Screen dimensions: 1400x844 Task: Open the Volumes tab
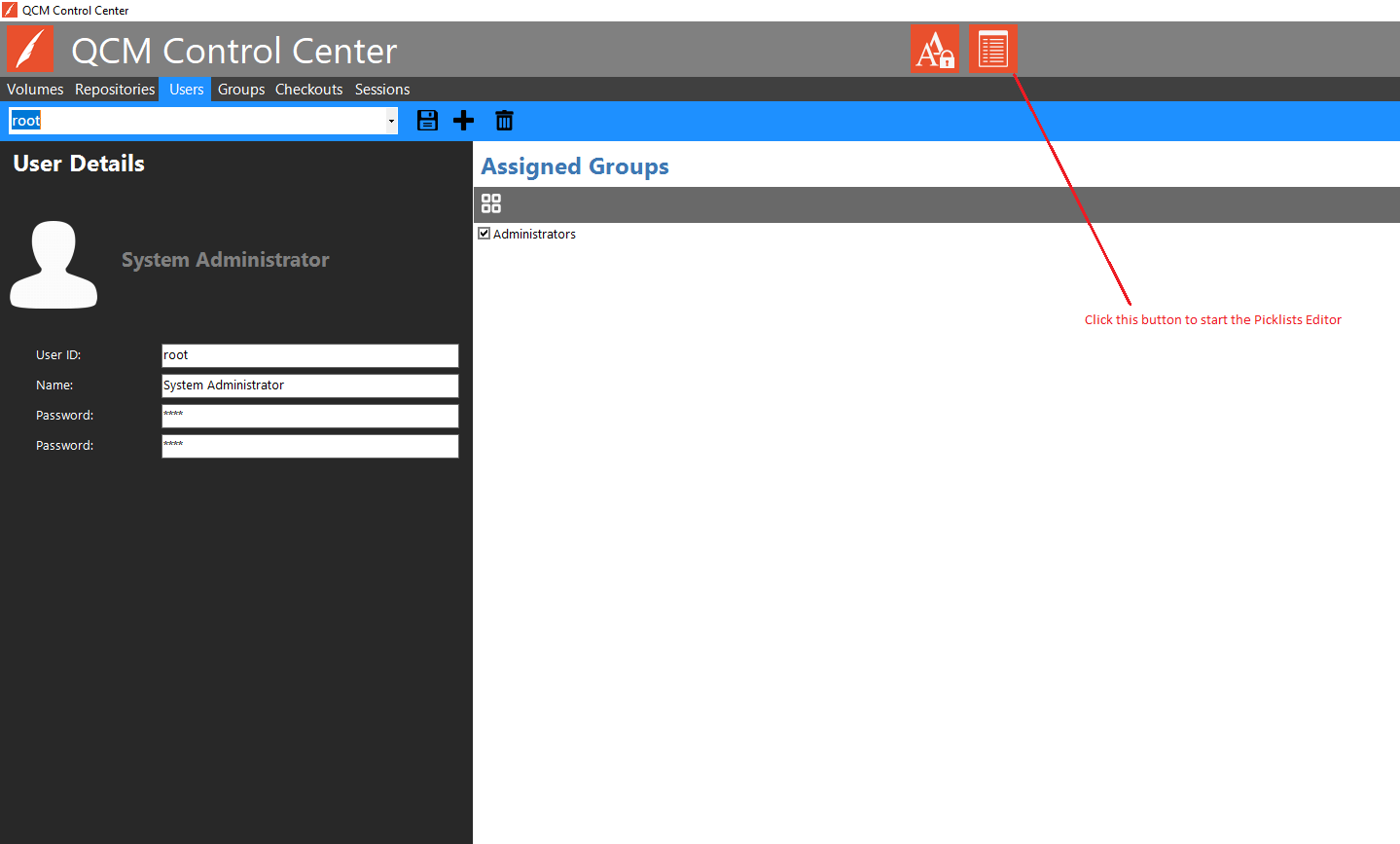[35, 90]
